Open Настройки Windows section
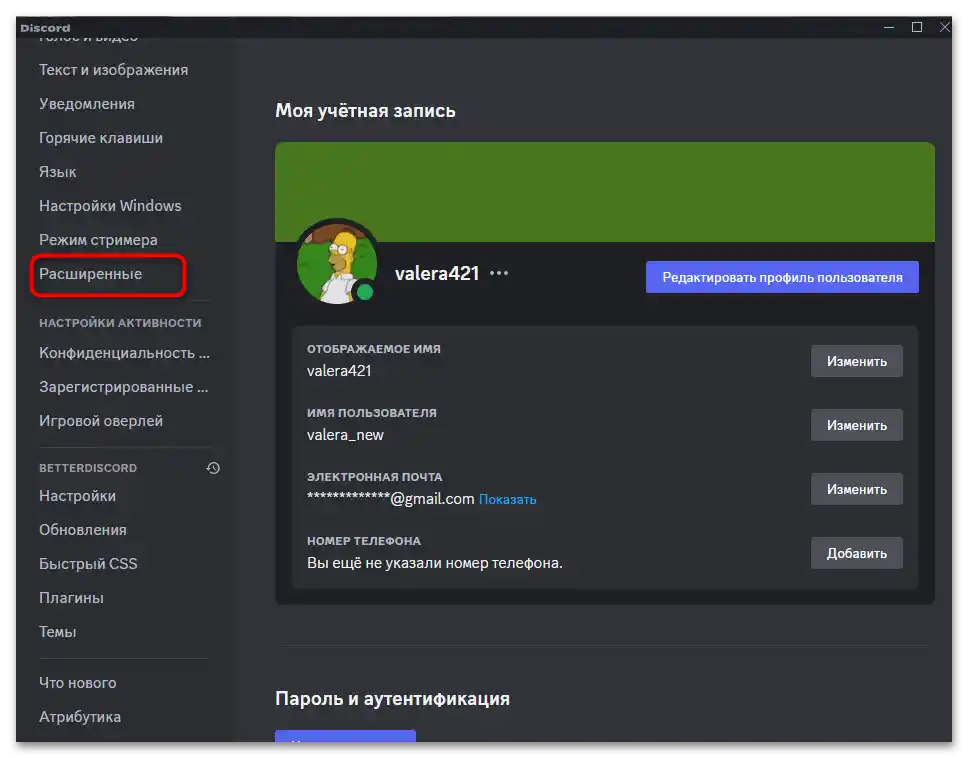This screenshot has height=758, width=968. tap(111, 206)
